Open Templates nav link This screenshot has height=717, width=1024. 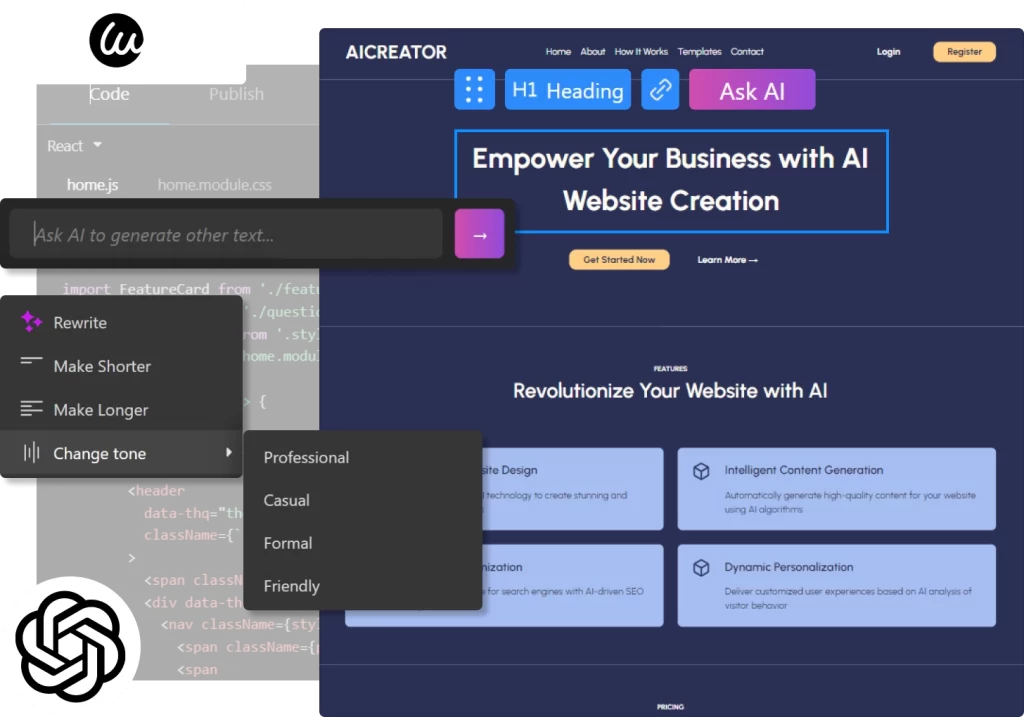click(699, 52)
